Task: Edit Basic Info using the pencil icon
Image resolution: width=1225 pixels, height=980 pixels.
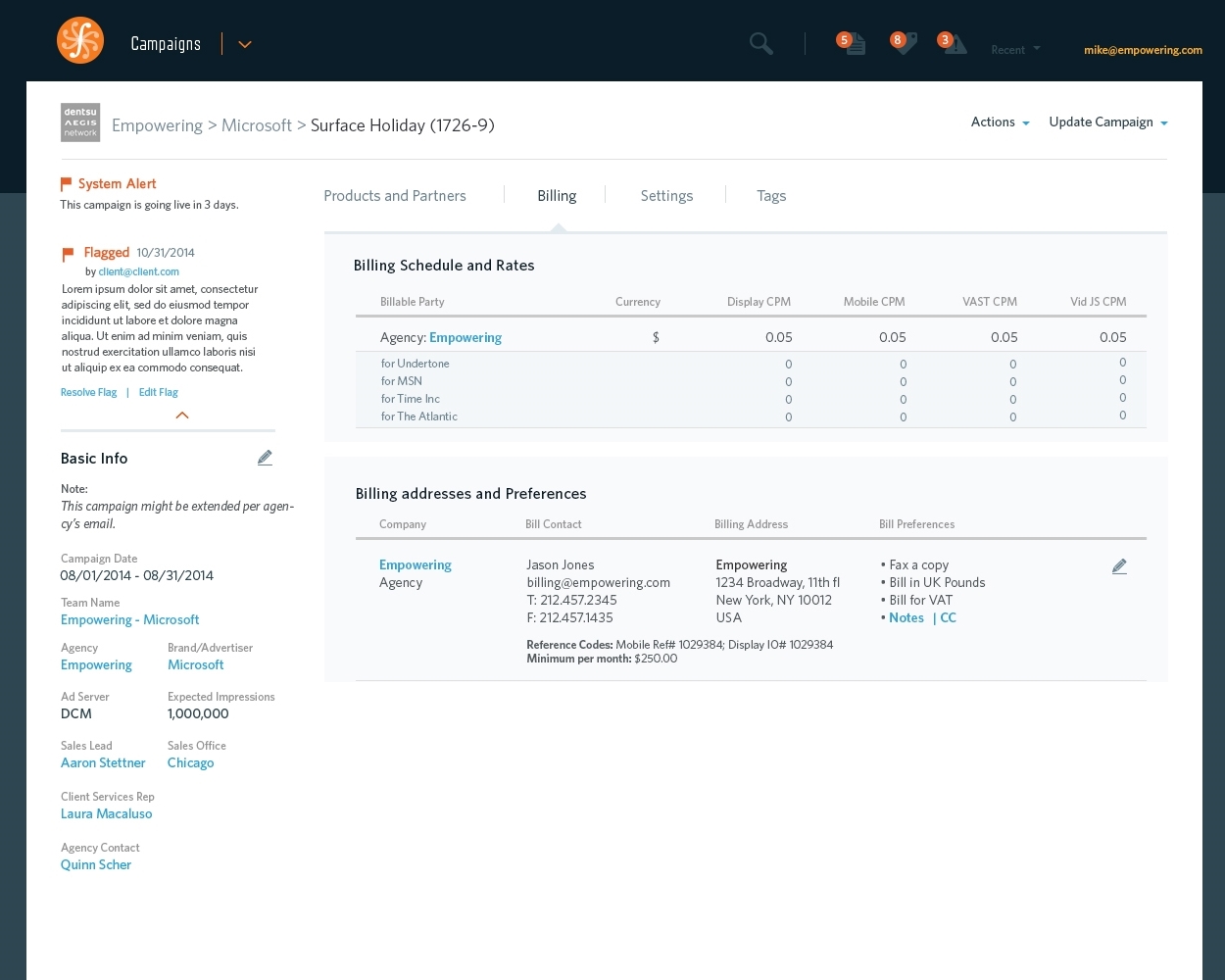Action: tap(265, 457)
